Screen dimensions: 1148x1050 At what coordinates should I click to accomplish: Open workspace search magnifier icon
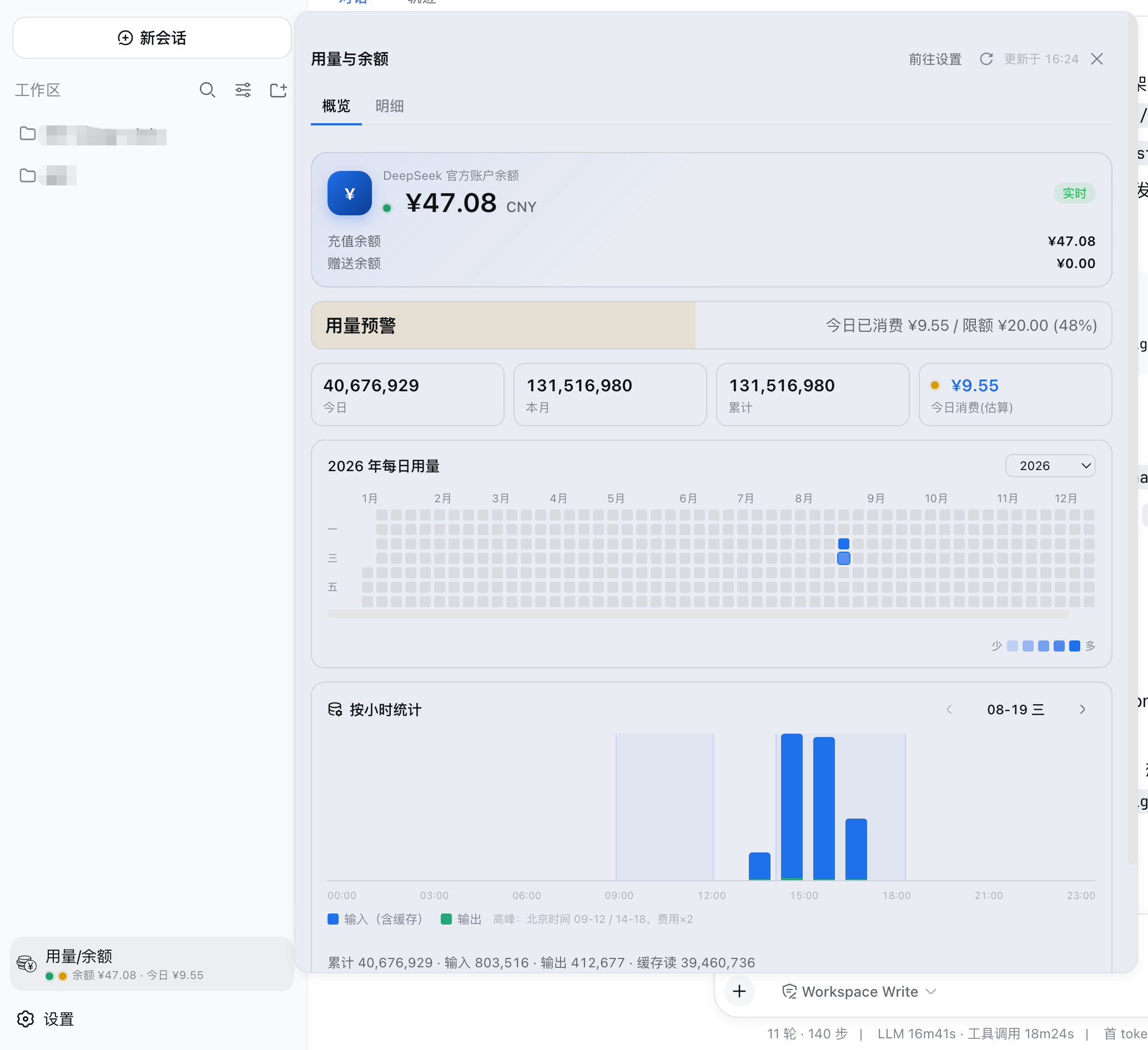(x=207, y=90)
